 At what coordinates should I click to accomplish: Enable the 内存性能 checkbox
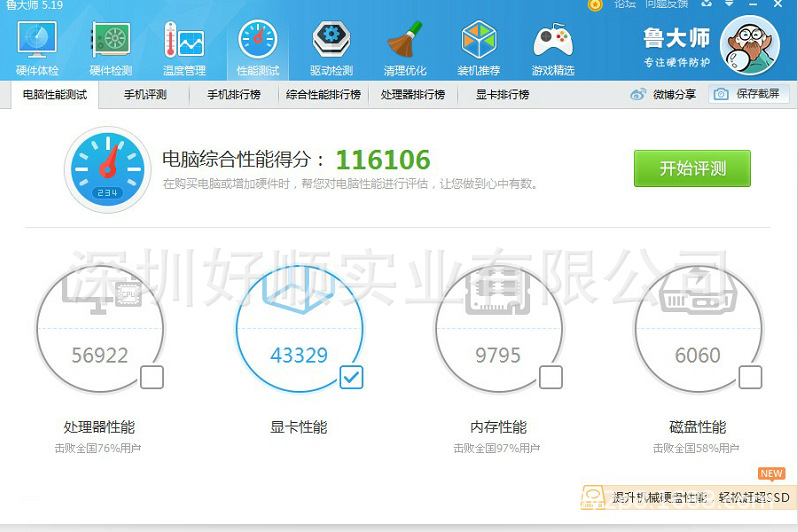click(x=551, y=377)
